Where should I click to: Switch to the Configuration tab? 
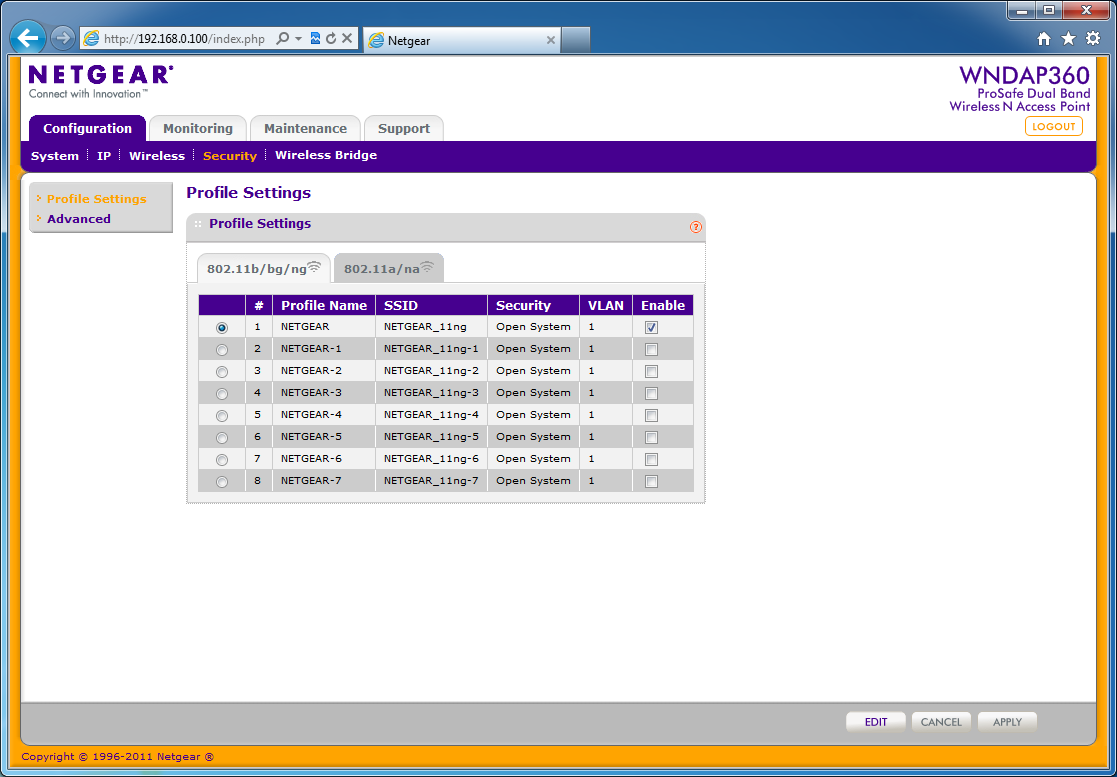point(88,128)
